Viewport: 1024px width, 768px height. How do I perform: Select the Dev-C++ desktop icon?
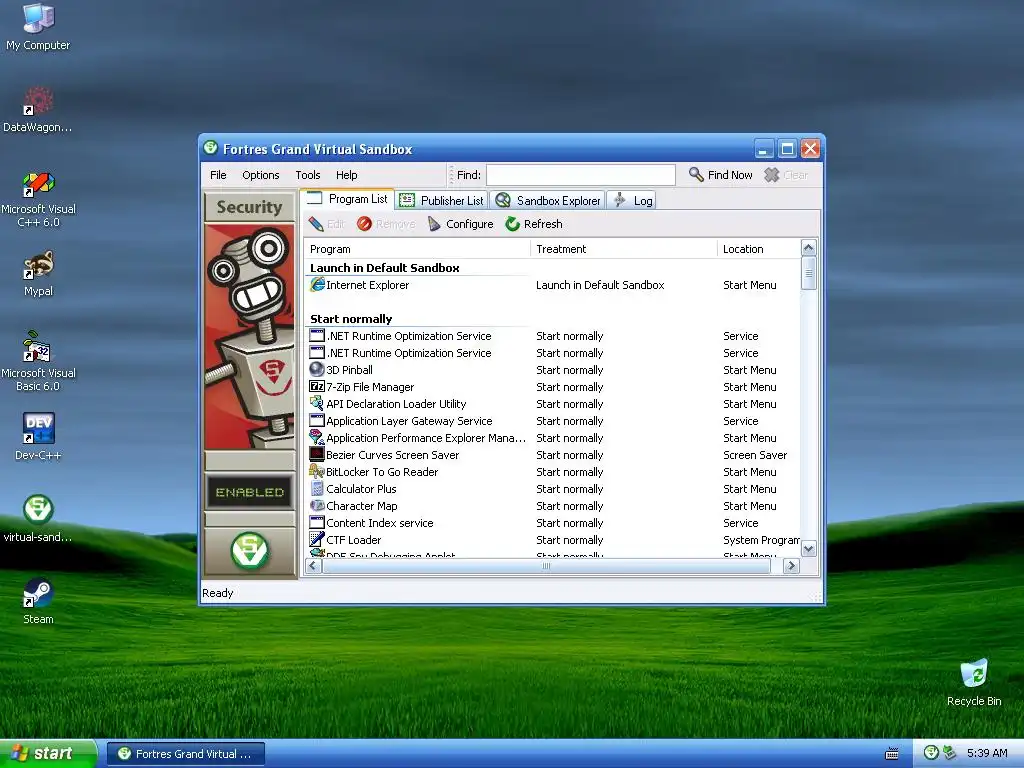tap(38, 436)
